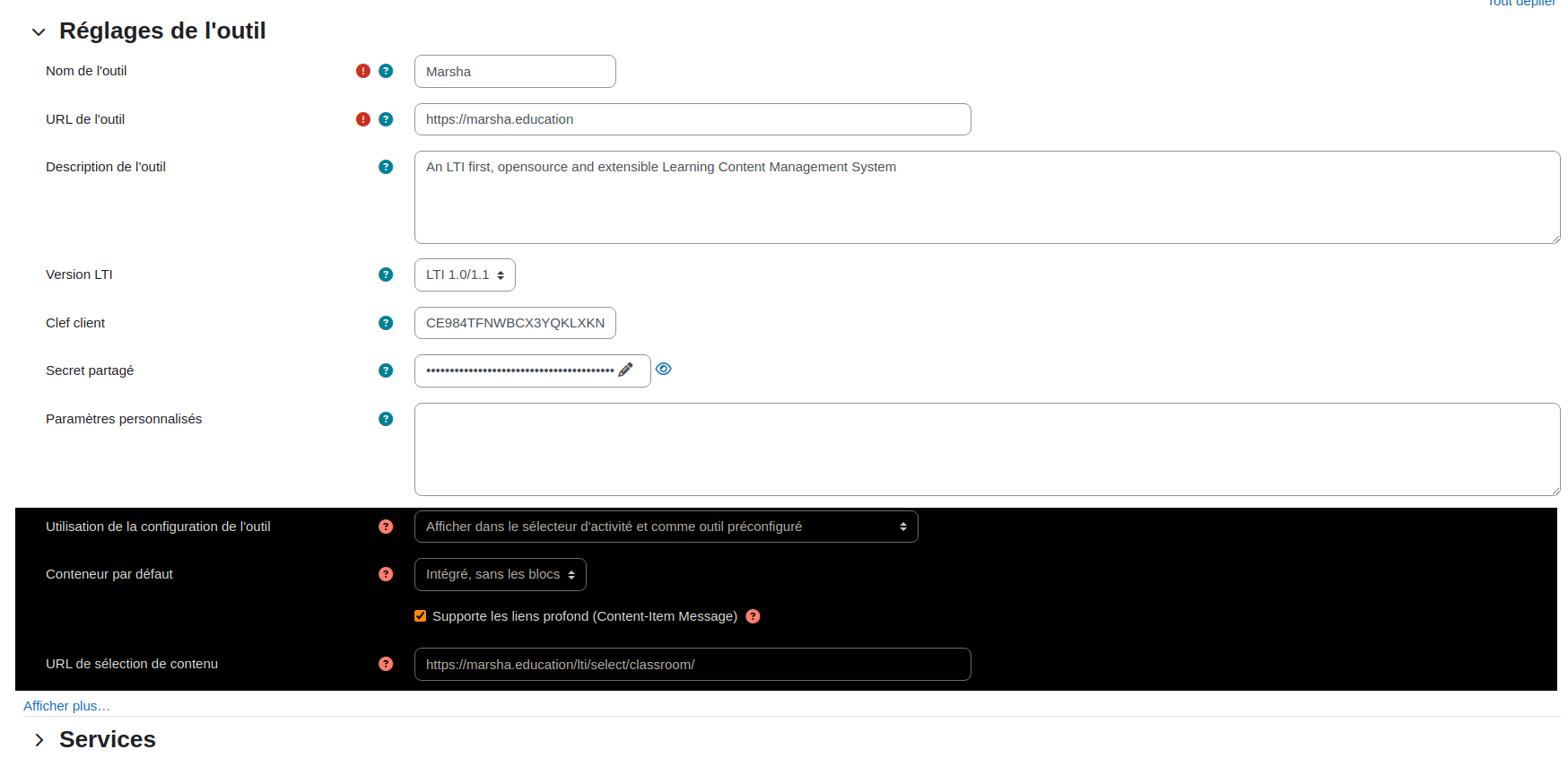Click the Utilisation de la configuration de l'outil label
Screen dimensions: 1568x758
point(158,527)
